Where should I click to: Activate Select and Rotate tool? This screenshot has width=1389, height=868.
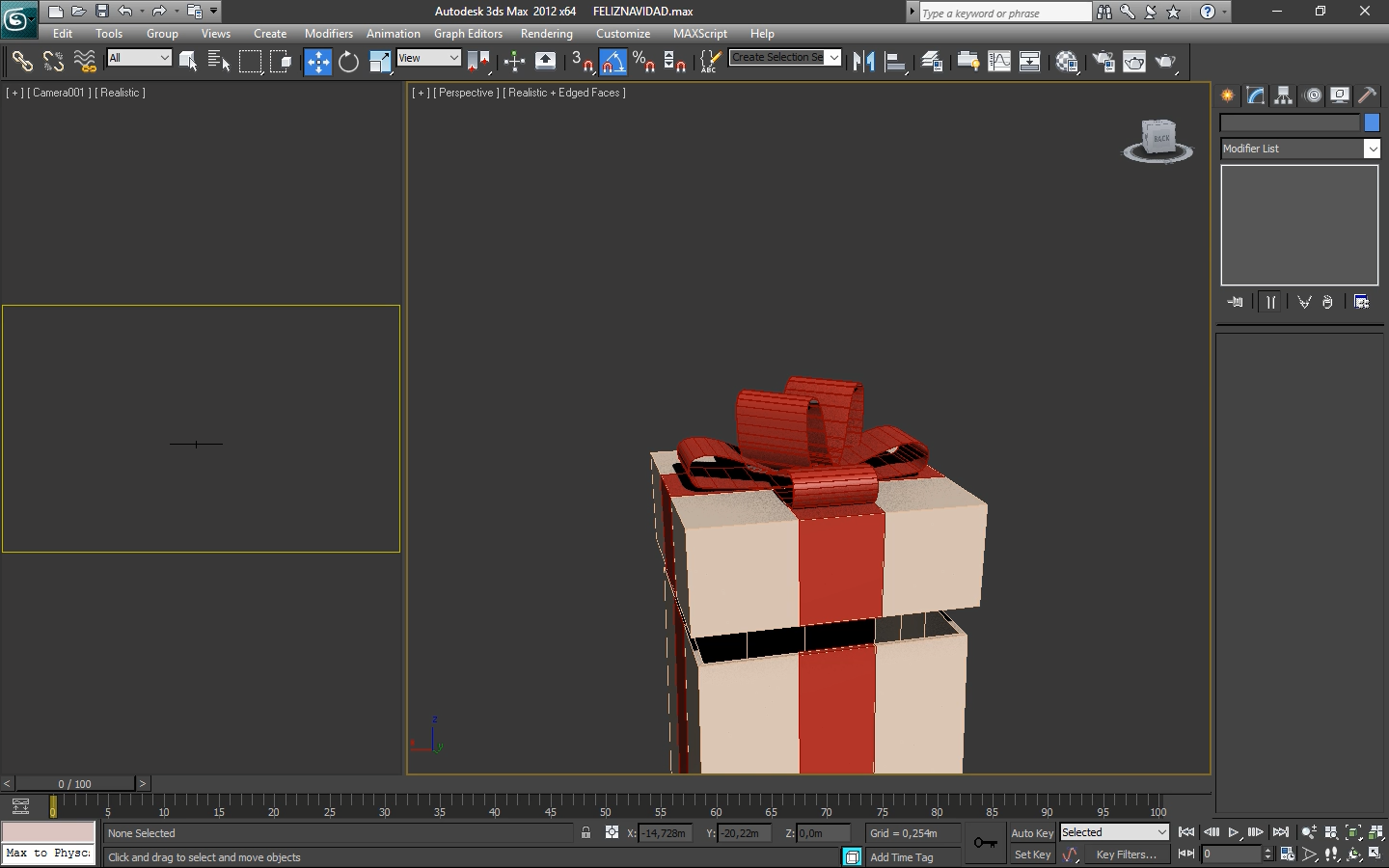click(x=348, y=62)
